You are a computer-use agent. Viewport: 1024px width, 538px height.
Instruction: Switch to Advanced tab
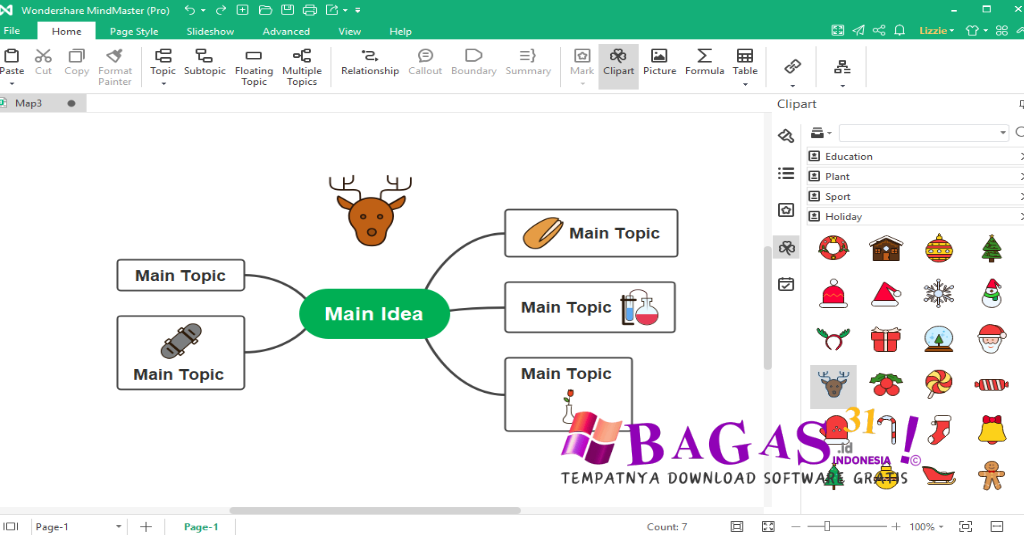286,31
